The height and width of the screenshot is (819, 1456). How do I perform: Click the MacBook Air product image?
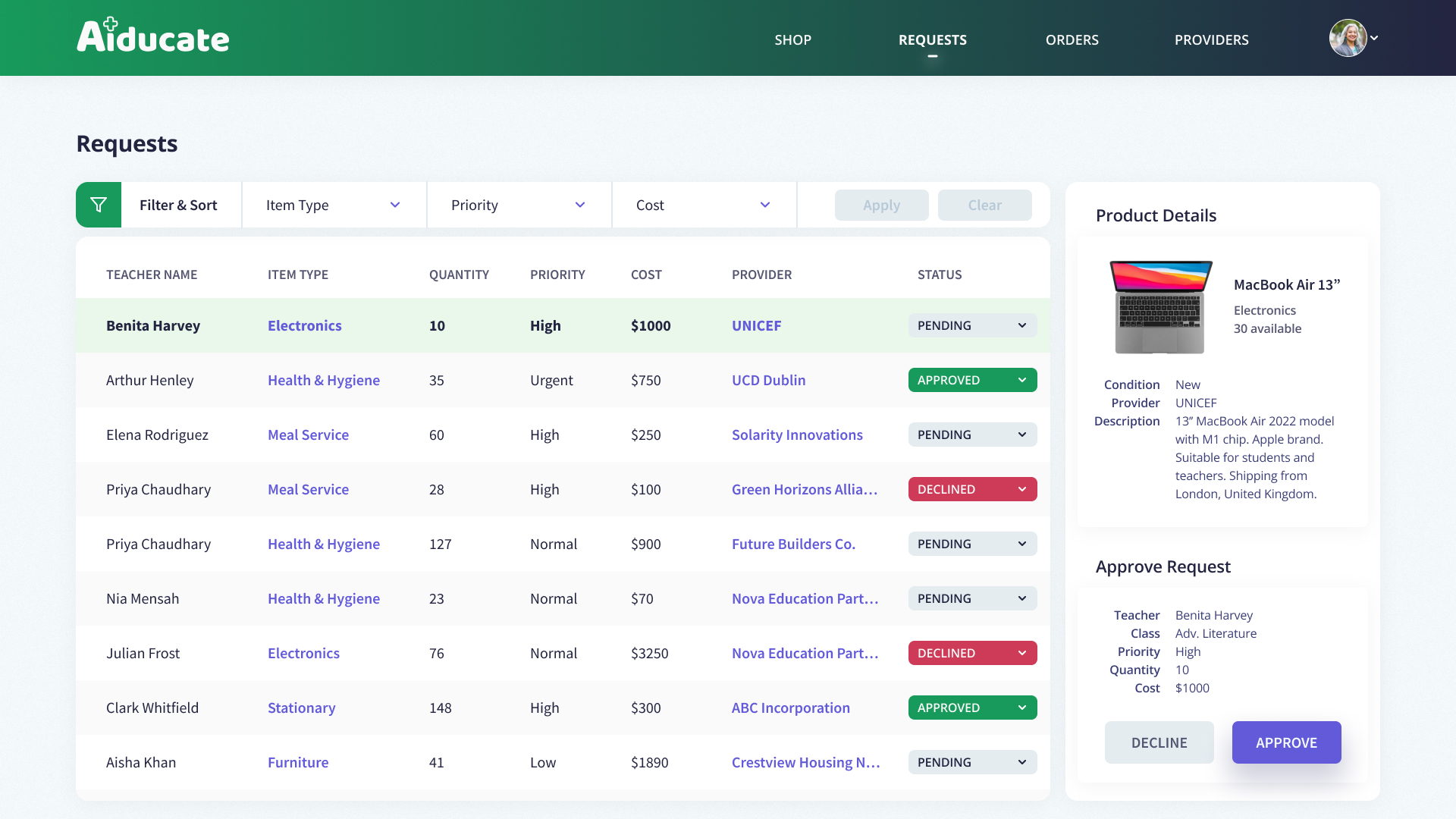click(x=1160, y=307)
